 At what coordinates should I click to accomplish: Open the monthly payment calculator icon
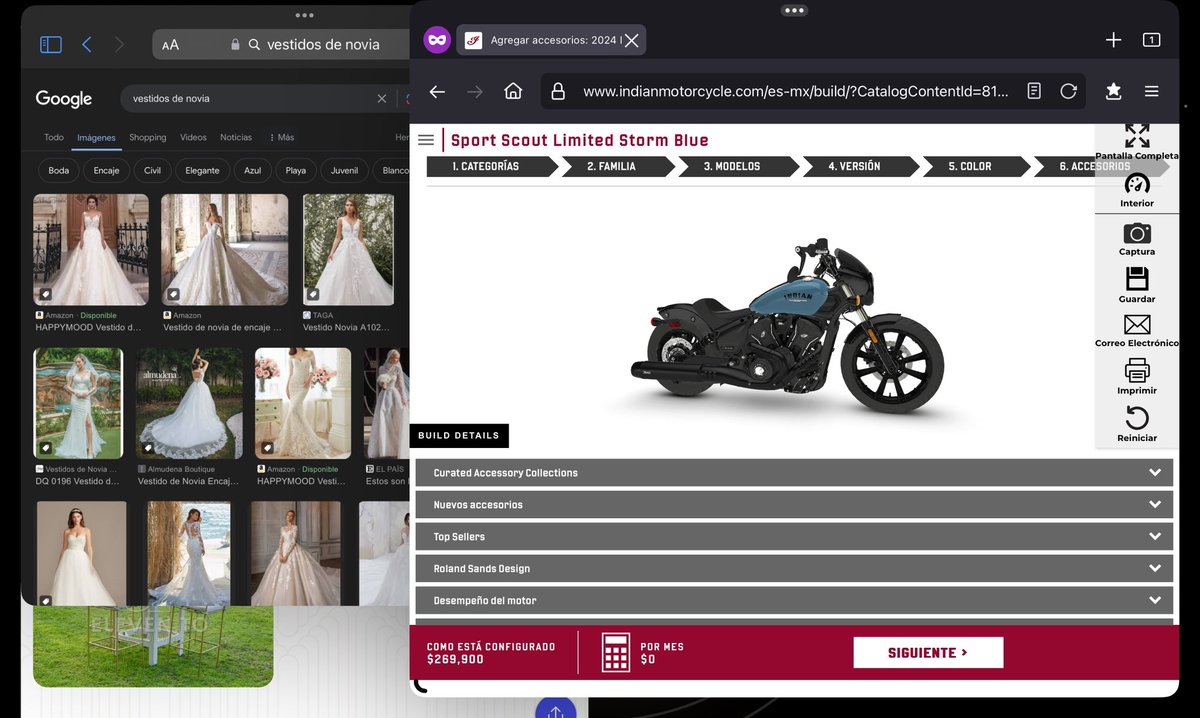click(x=615, y=652)
